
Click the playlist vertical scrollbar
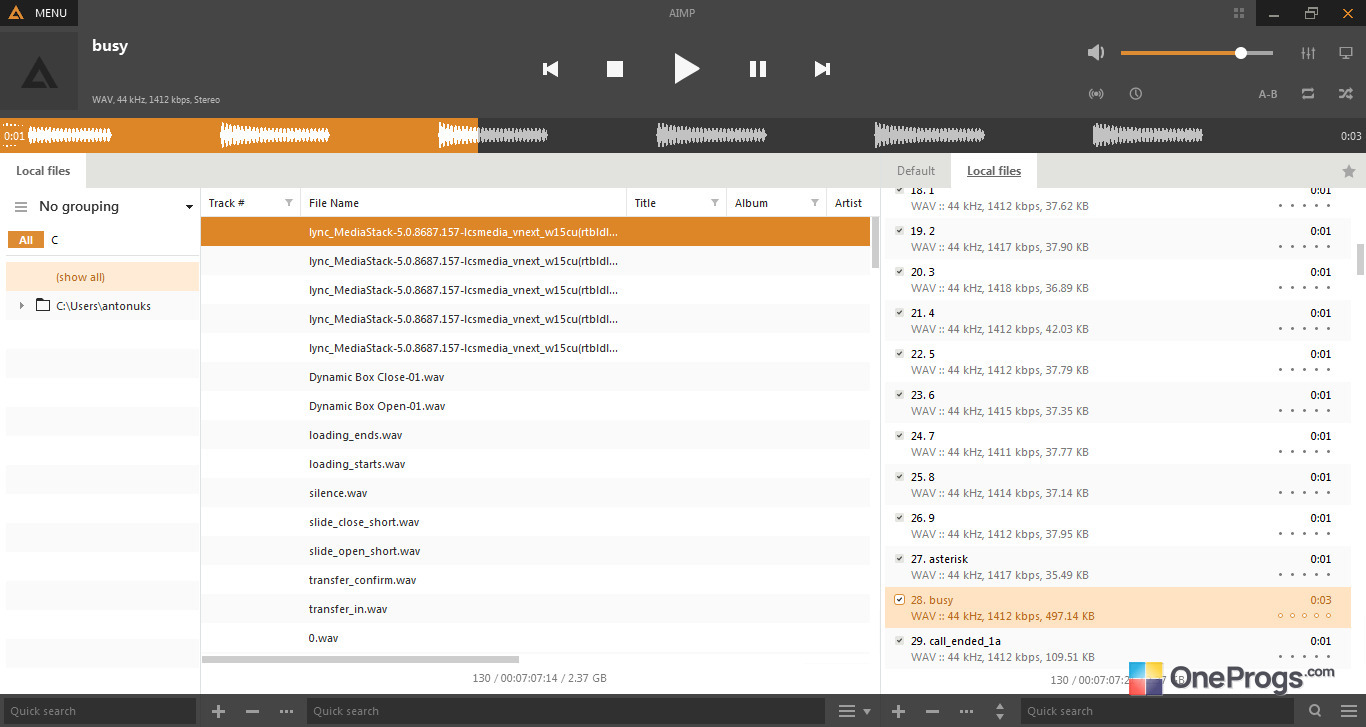(x=1360, y=259)
